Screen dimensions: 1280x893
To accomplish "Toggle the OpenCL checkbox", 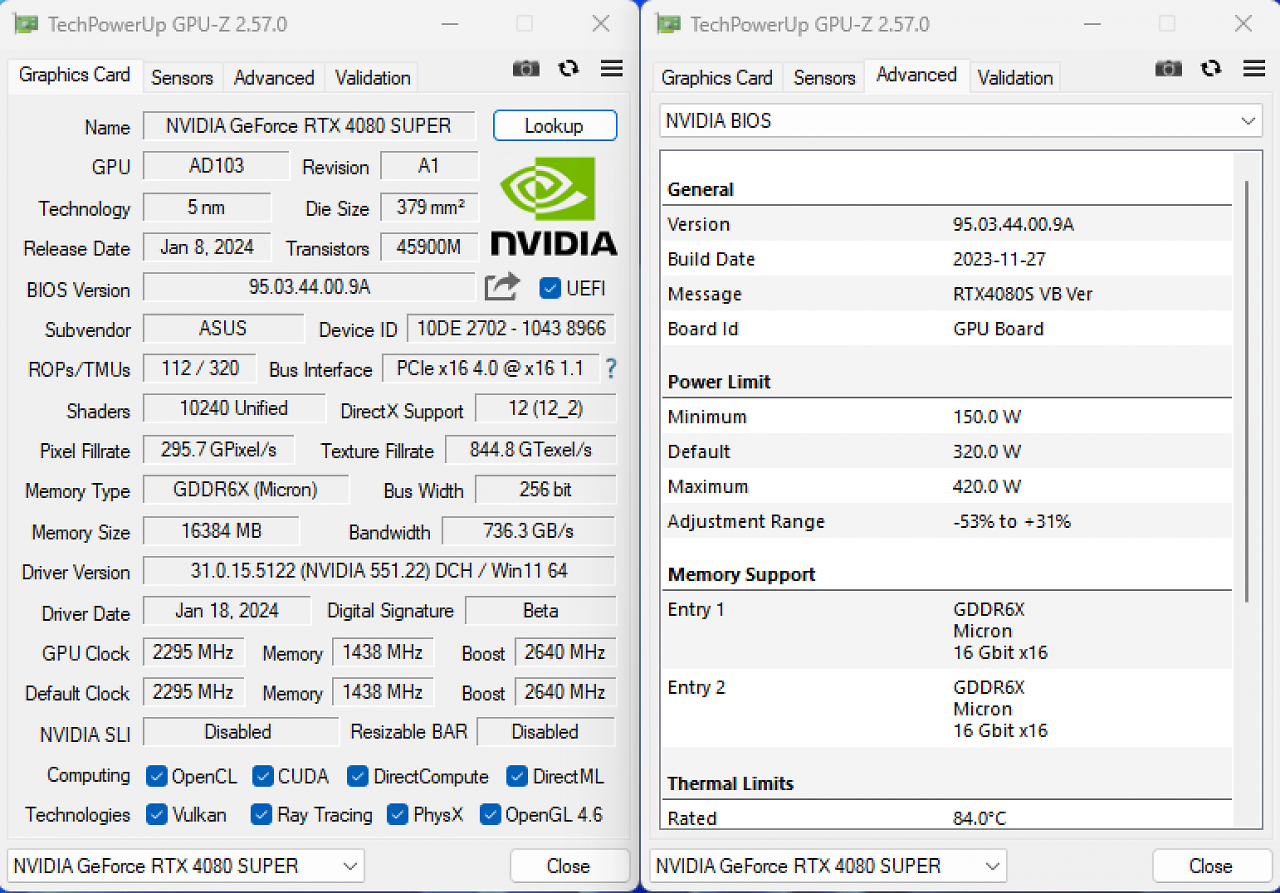I will (x=156, y=776).
